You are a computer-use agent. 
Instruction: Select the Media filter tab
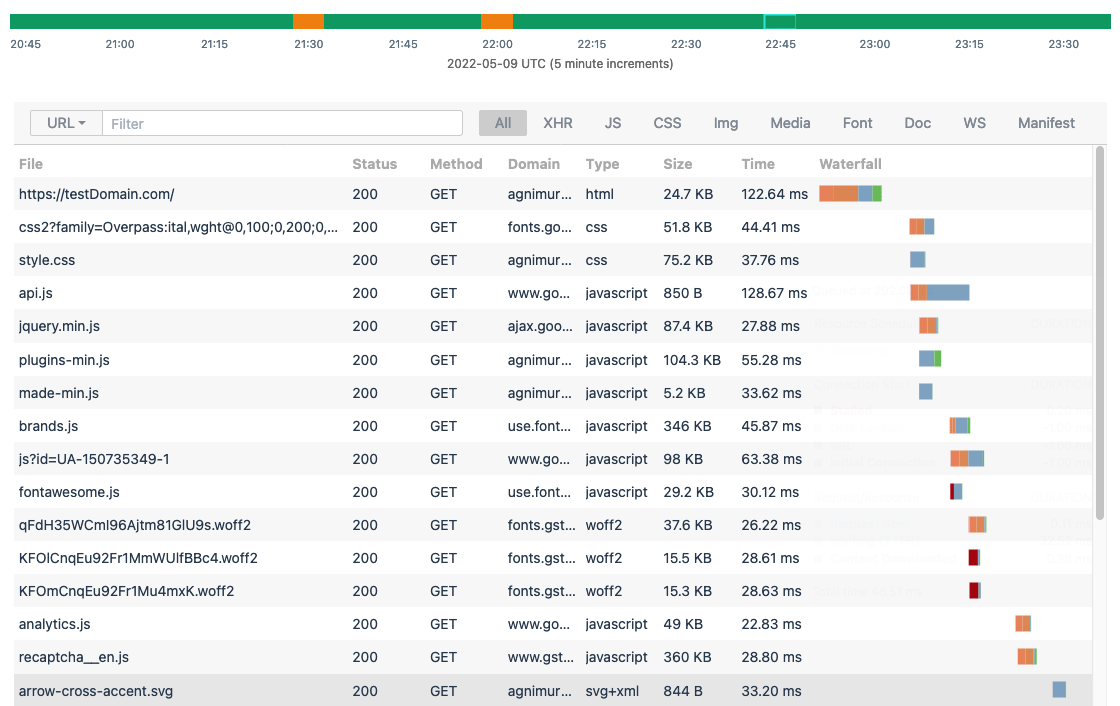[x=790, y=122]
